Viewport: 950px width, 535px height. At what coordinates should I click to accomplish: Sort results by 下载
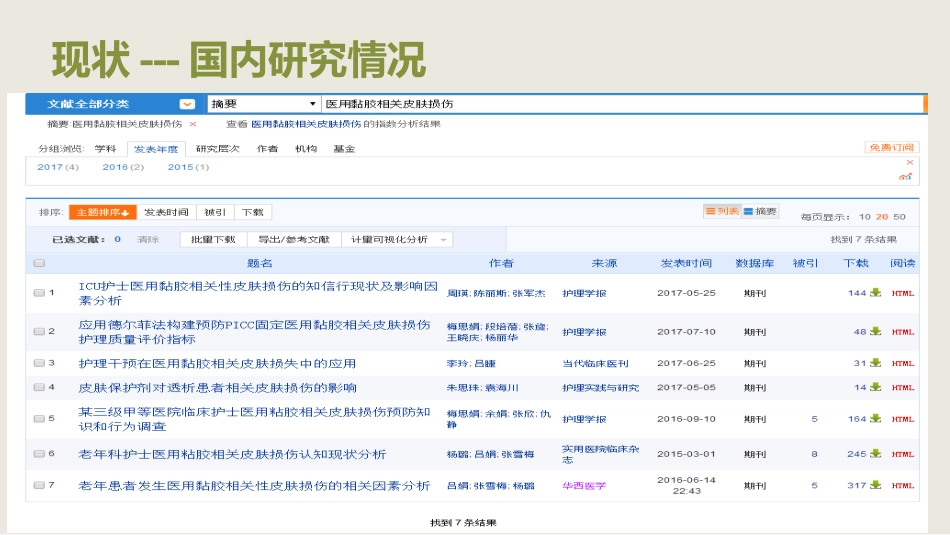pyautogui.click(x=253, y=212)
